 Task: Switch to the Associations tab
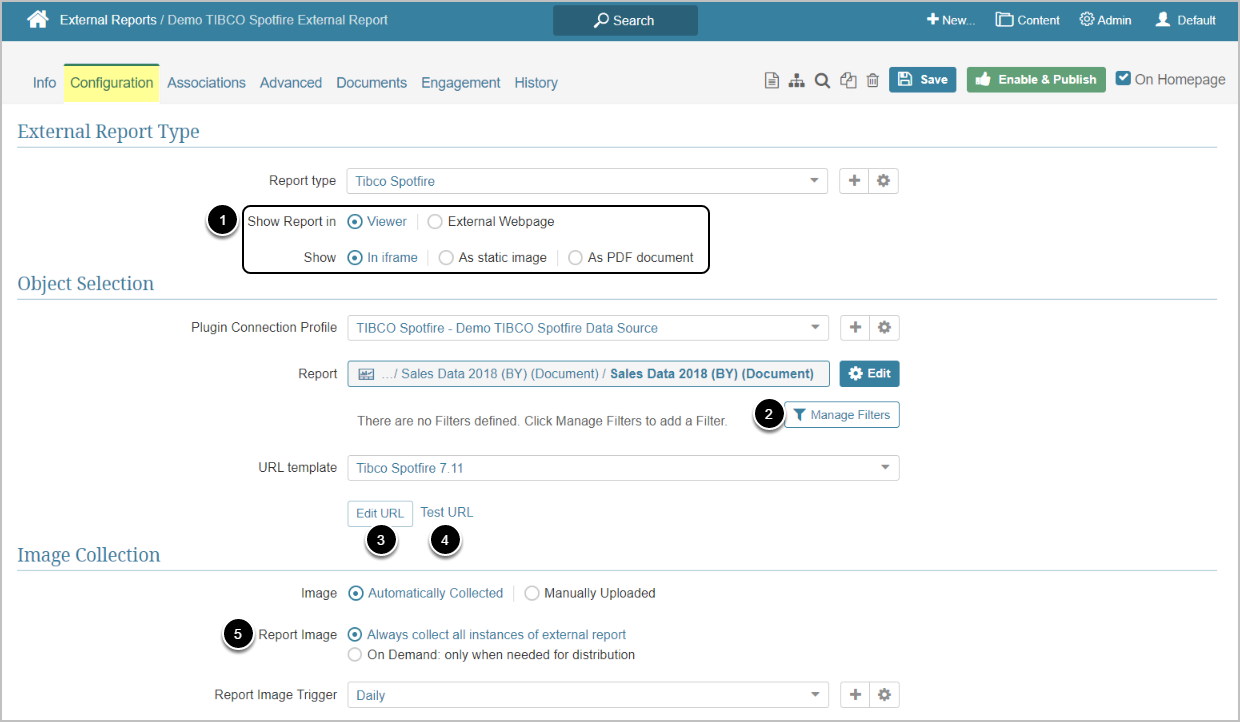(206, 83)
